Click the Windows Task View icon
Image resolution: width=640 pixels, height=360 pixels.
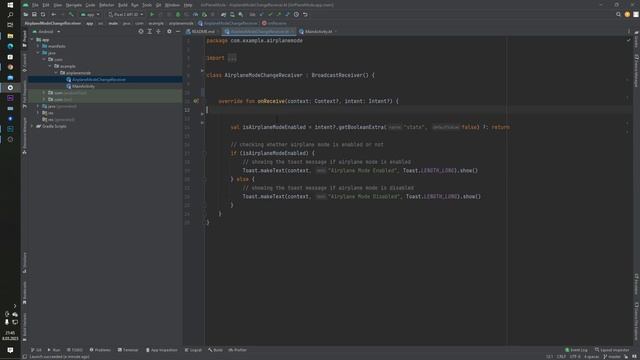(10, 25)
